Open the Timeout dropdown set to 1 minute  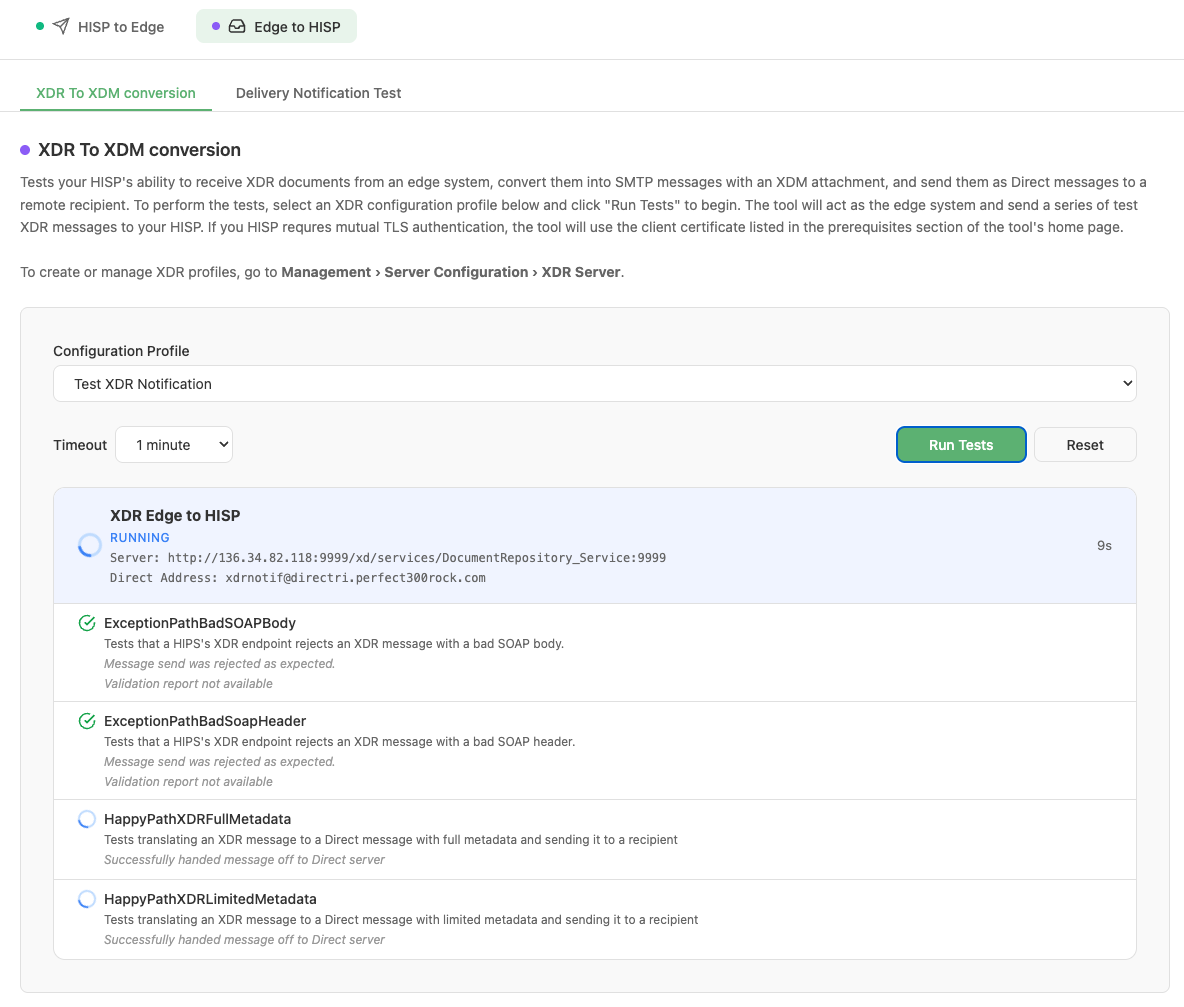tap(174, 445)
